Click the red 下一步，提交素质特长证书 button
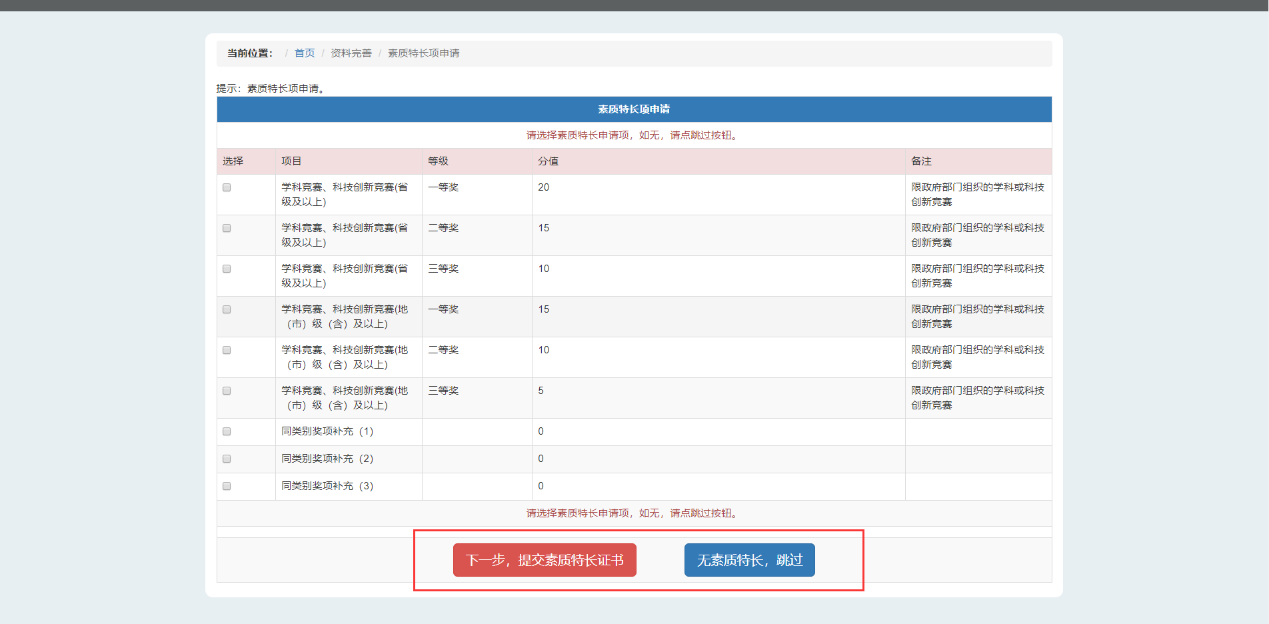The width and height of the screenshot is (1269, 624). 544,560
